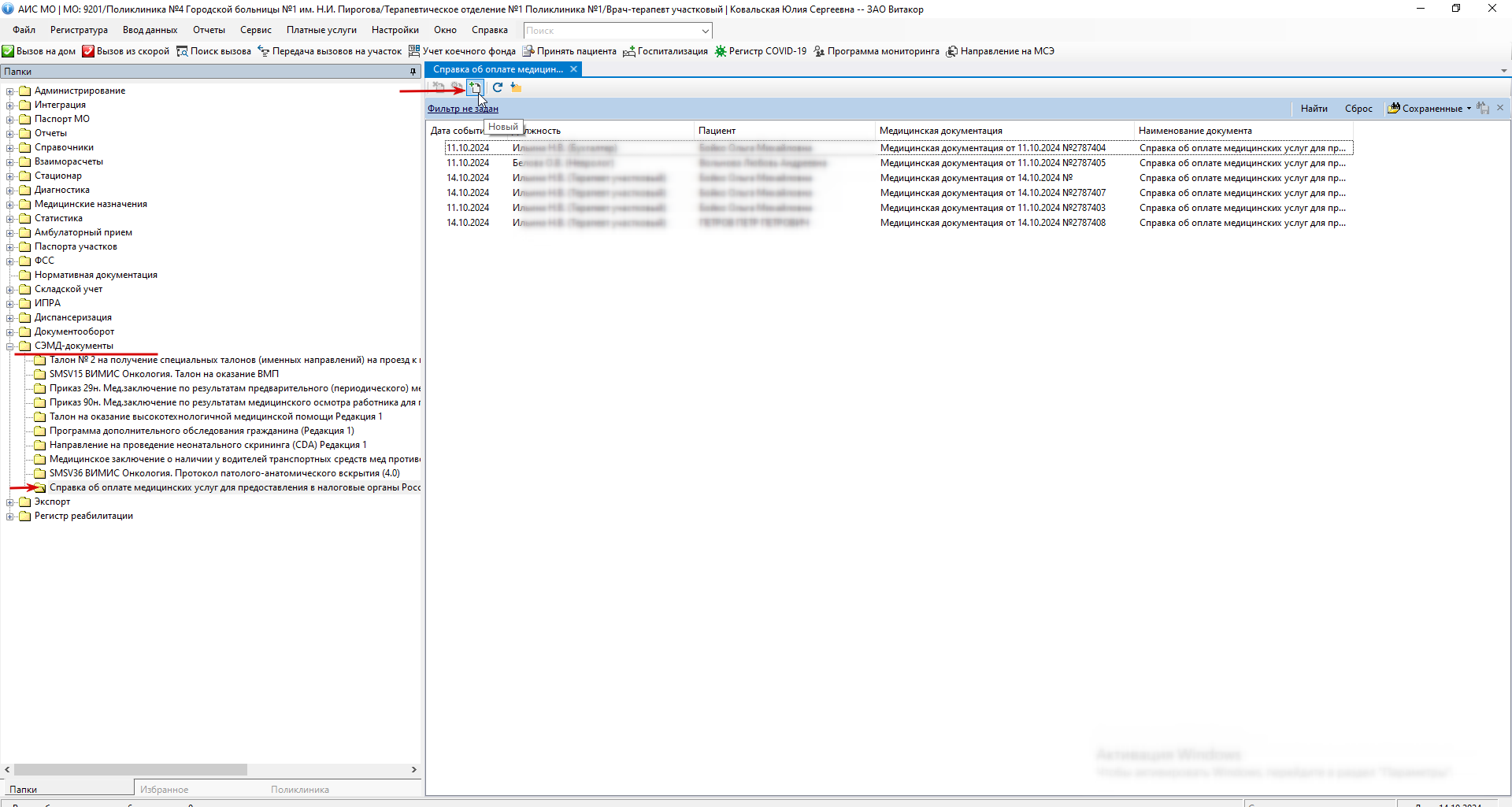Click the folder tree scroll right arrow
Screen dimensions: 1512x807
click(414, 769)
